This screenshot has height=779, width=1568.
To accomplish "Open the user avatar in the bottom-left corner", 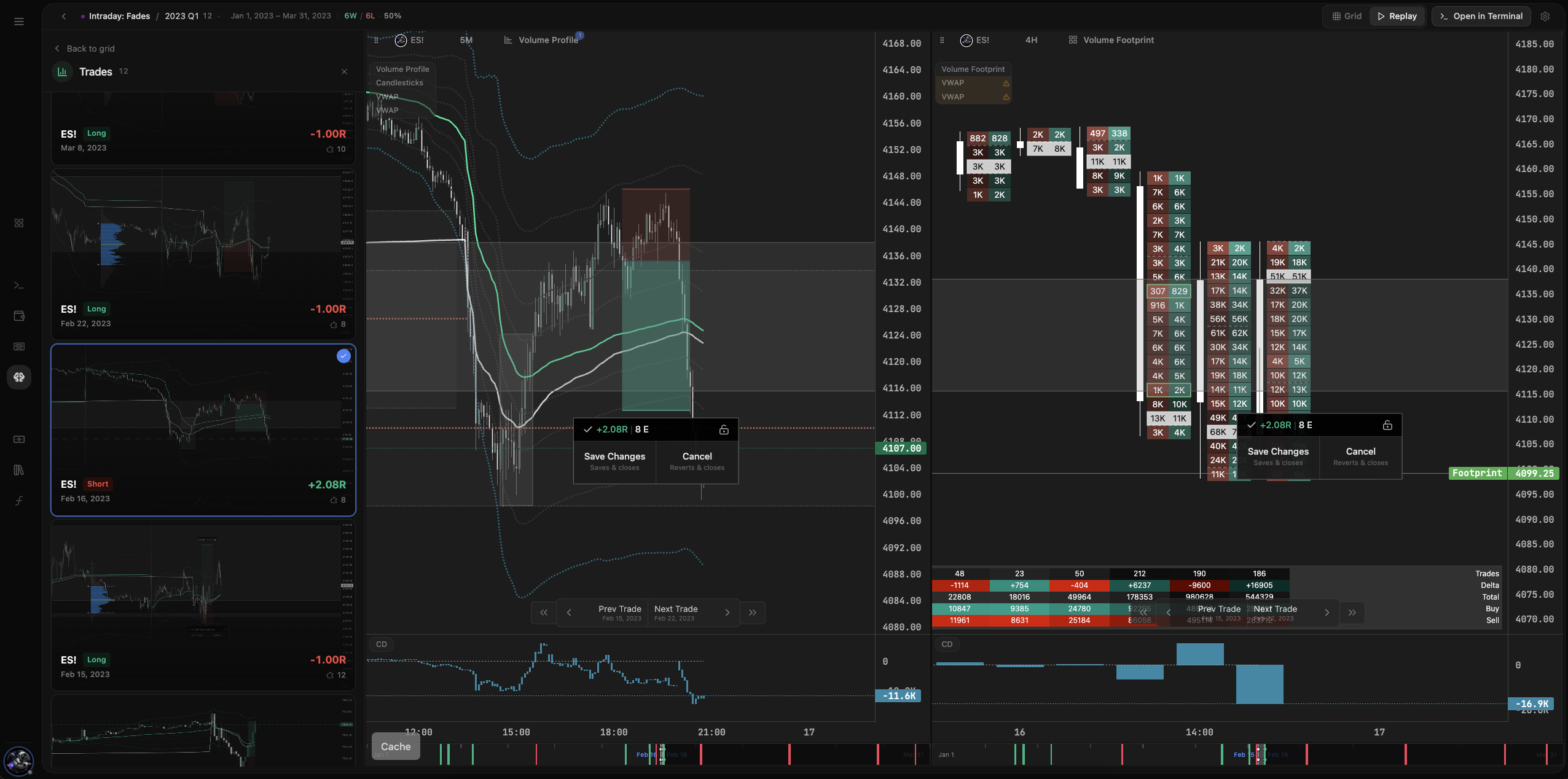I will [x=19, y=762].
